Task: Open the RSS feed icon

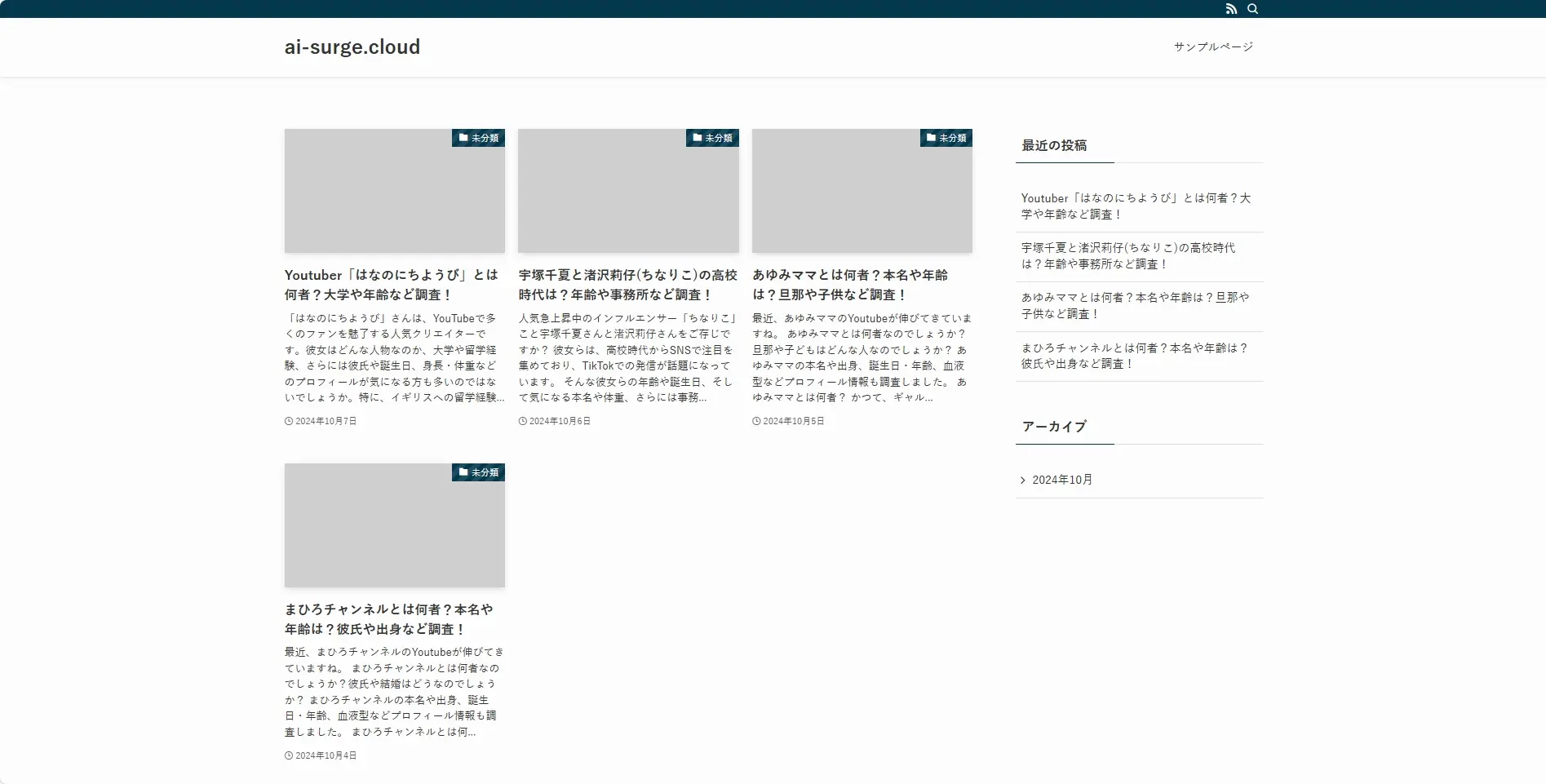Action: coord(1232,9)
